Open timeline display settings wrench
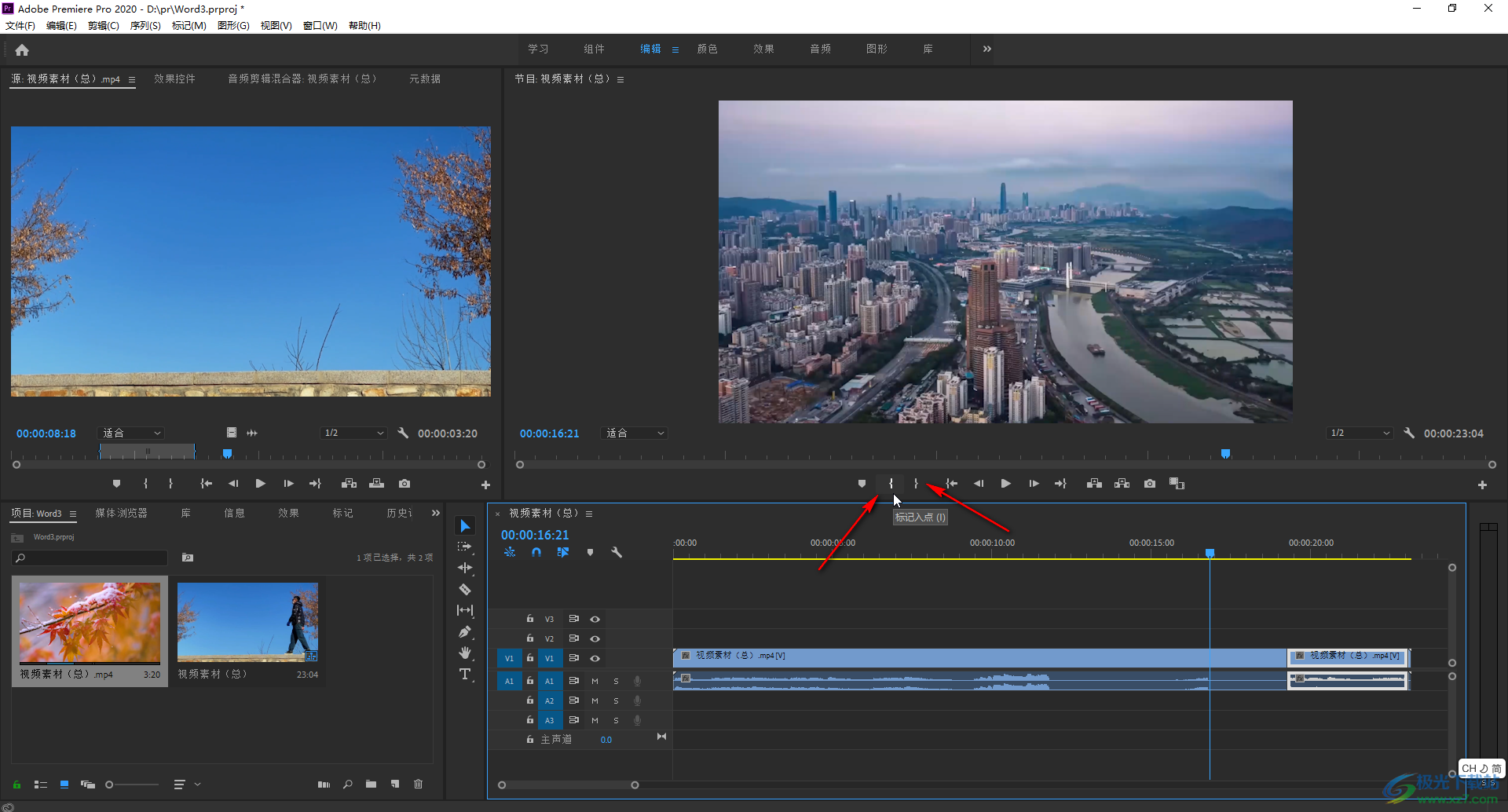Image resolution: width=1508 pixels, height=812 pixels. (x=617, y=552)
